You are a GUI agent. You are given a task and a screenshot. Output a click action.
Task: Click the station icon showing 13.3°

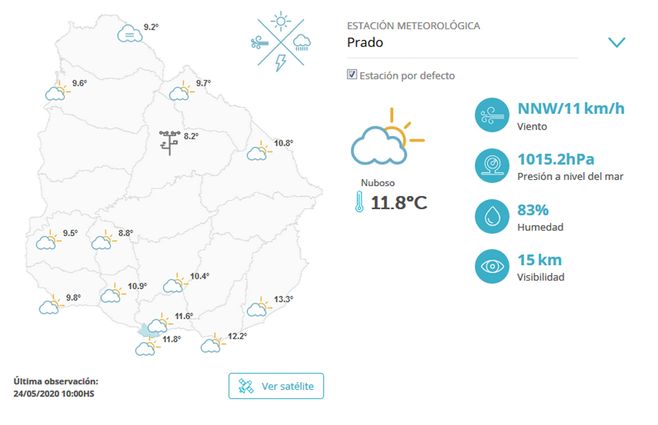point(259,306)
